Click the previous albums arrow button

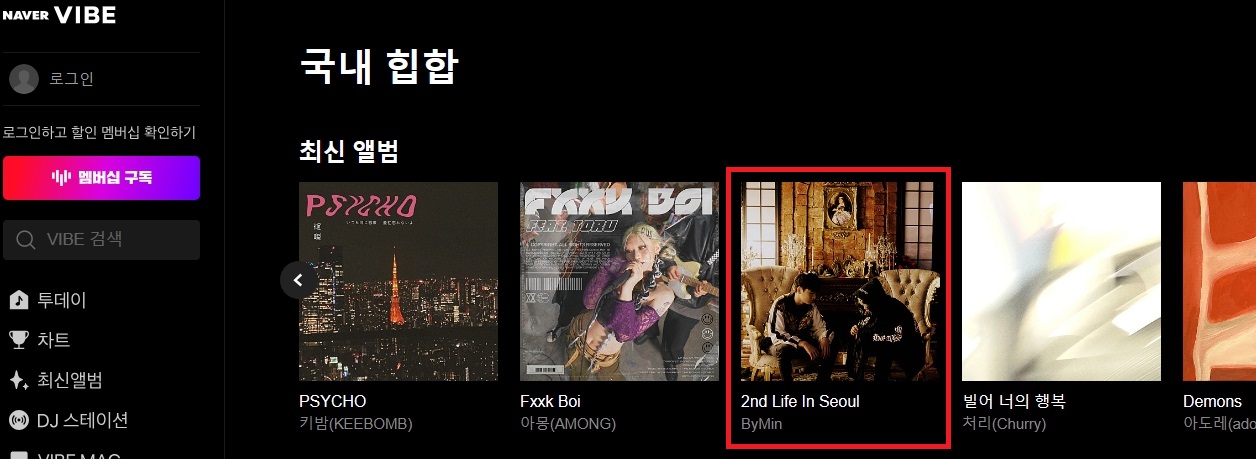click(298, 280)
